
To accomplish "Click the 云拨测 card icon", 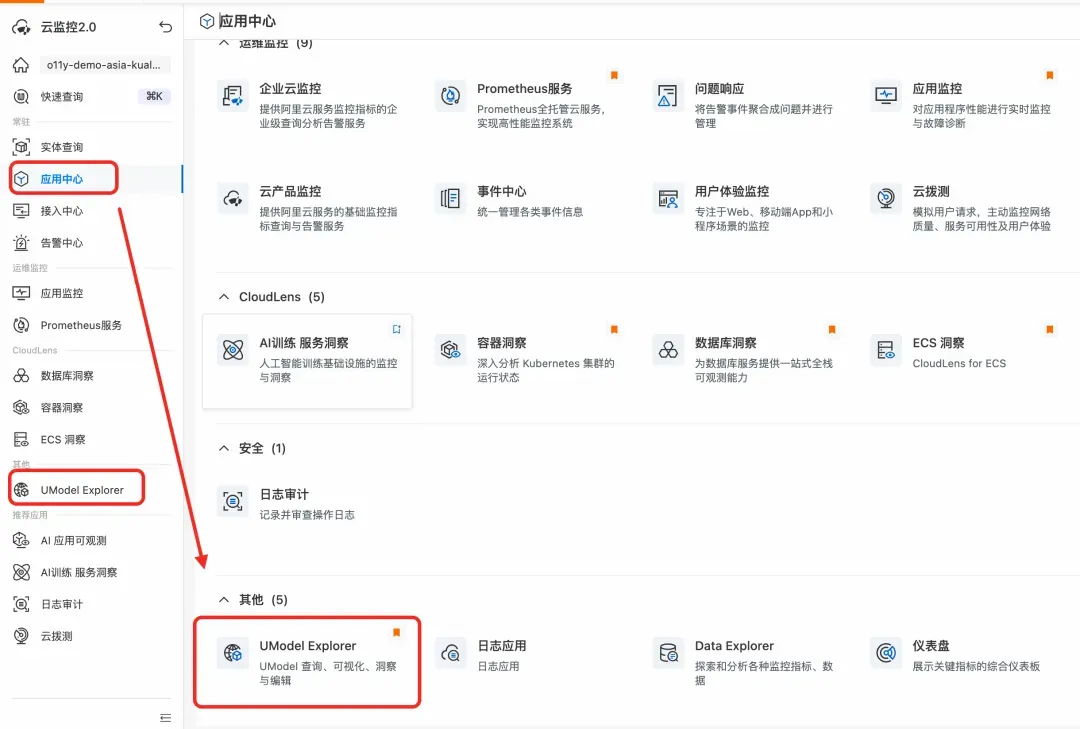I will pyautogui.click(x=886, y=198).
